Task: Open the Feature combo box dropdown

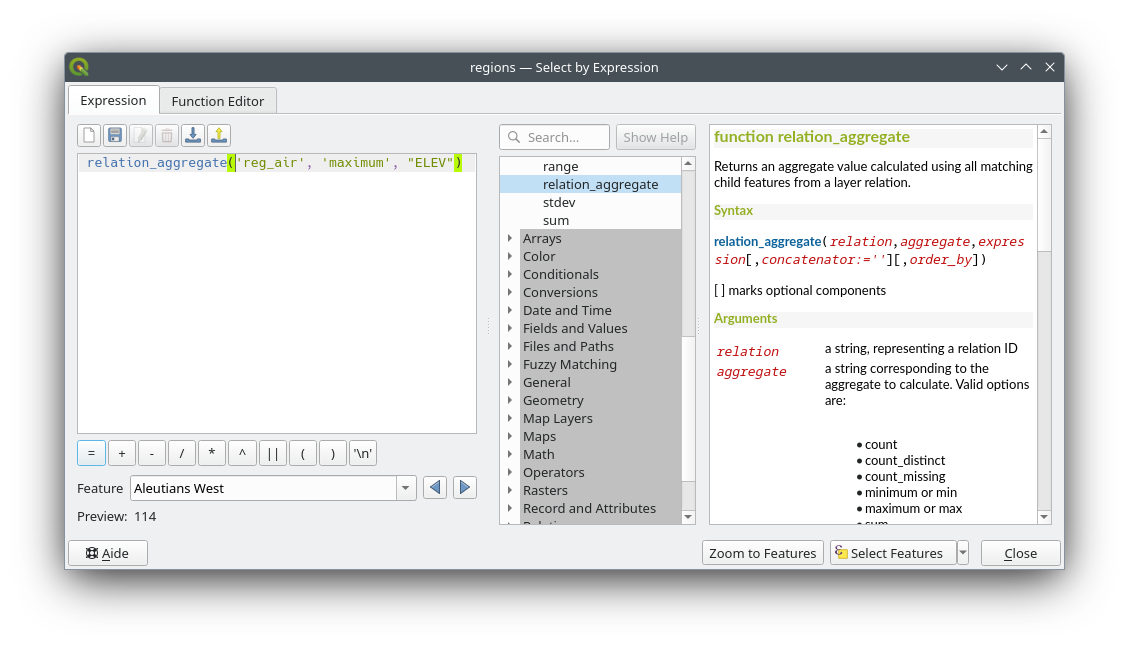Action: (406, 488)
